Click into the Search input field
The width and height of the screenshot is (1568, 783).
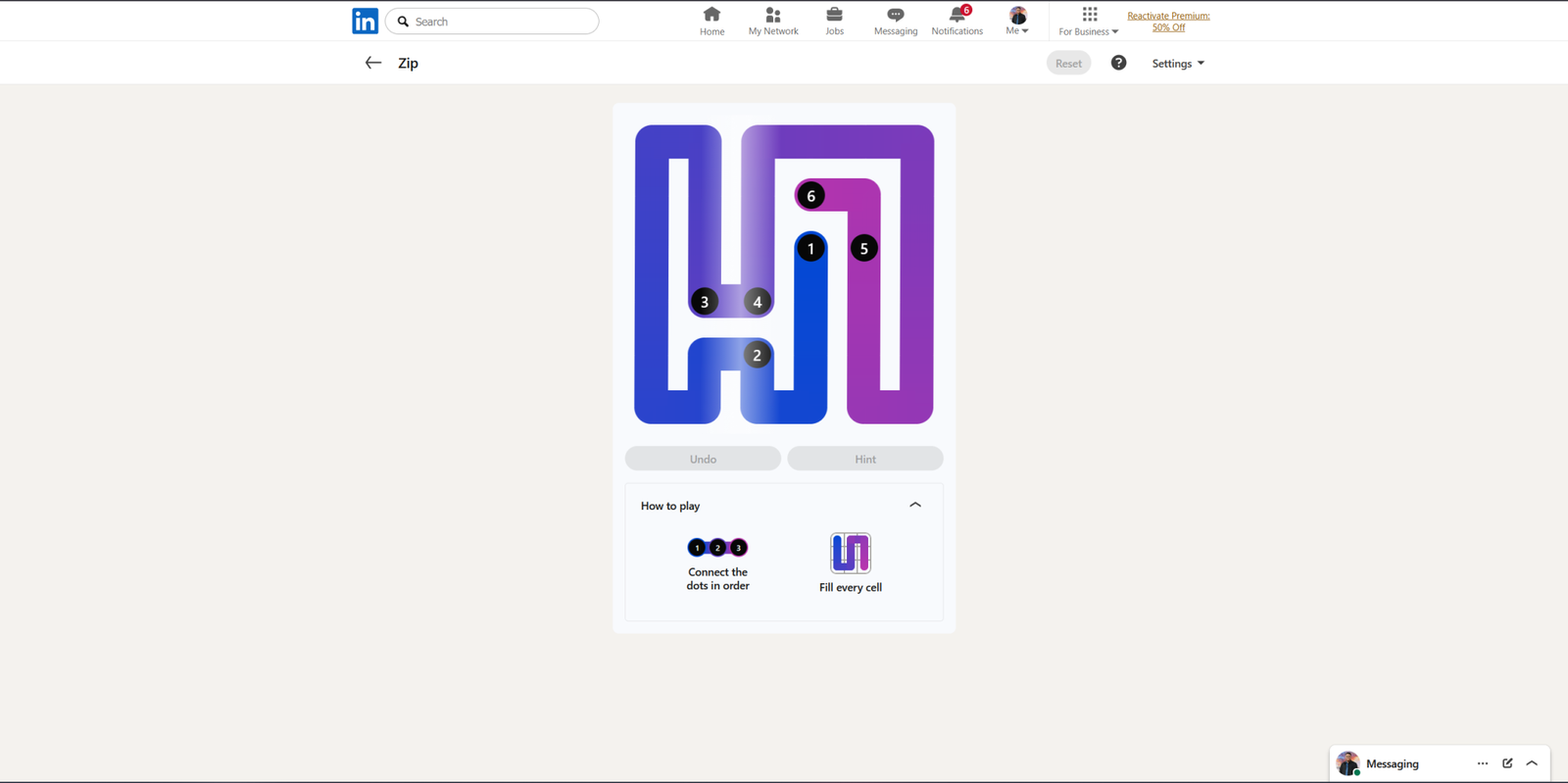(500, 22)
